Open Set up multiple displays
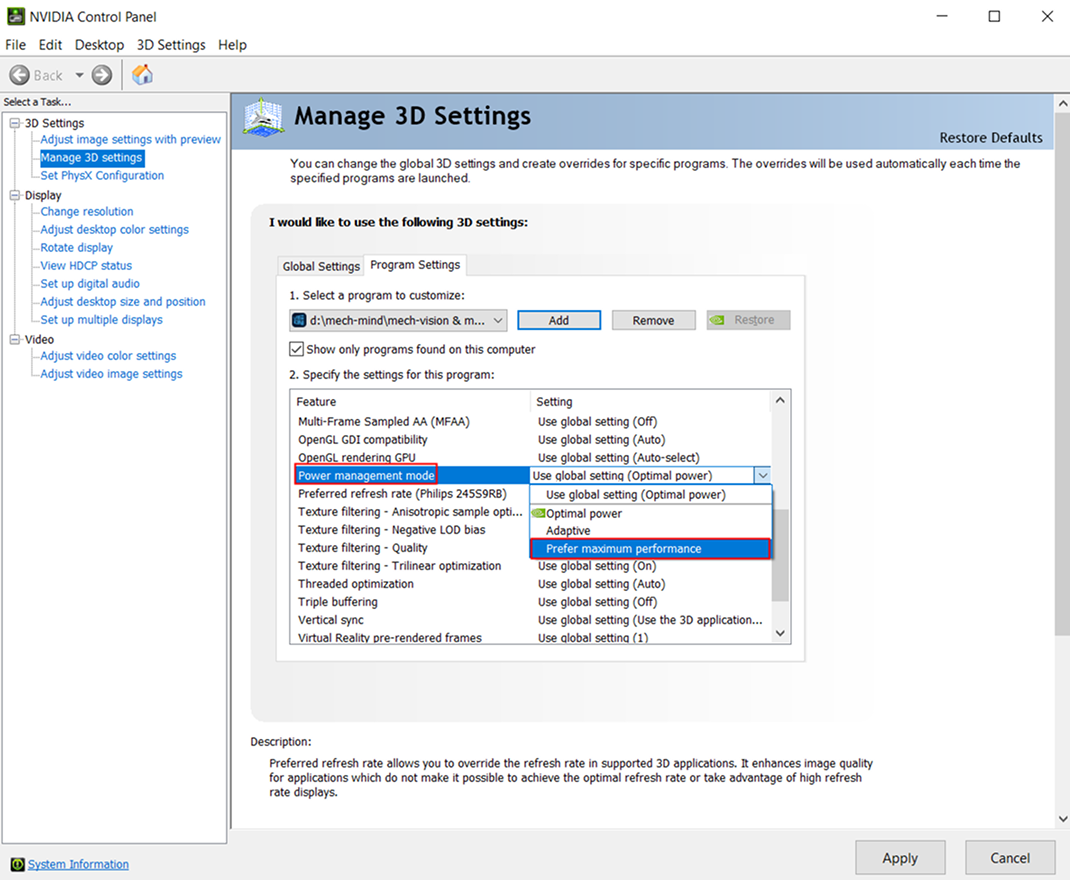The height and width of the screenshot is (880, 1070). [x=102, y=319]
